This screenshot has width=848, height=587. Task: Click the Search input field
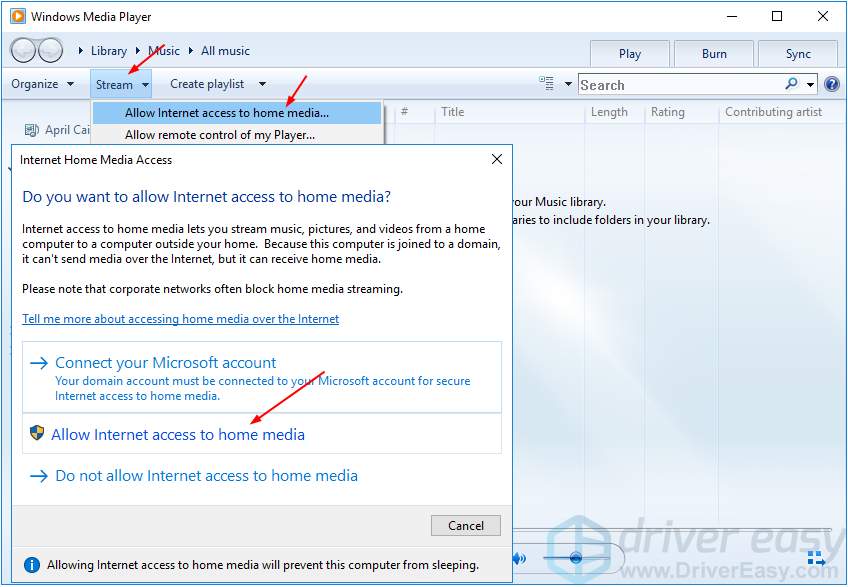click(x=680, y=84)
